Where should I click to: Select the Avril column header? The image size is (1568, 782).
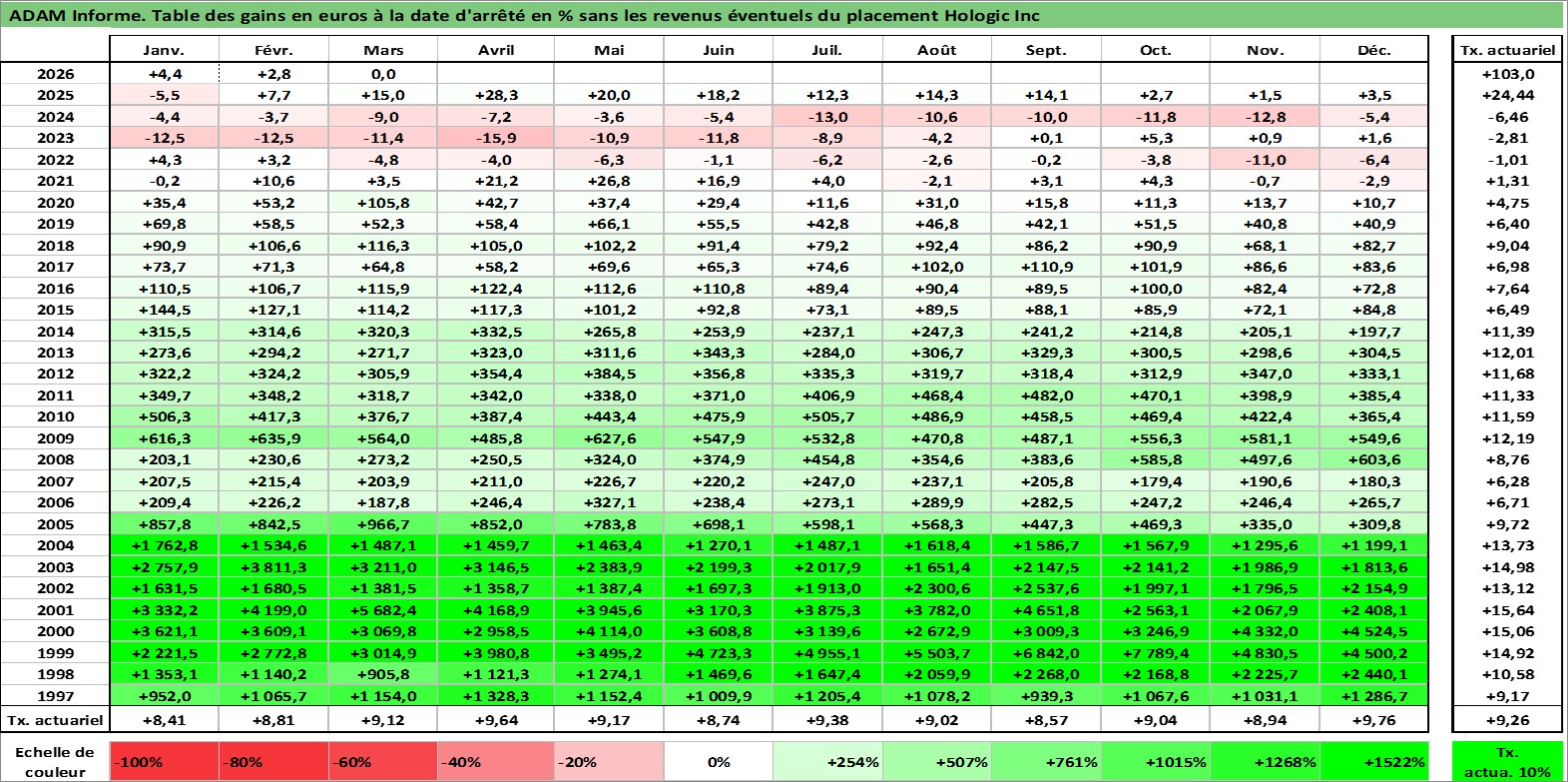click(496, 50)
